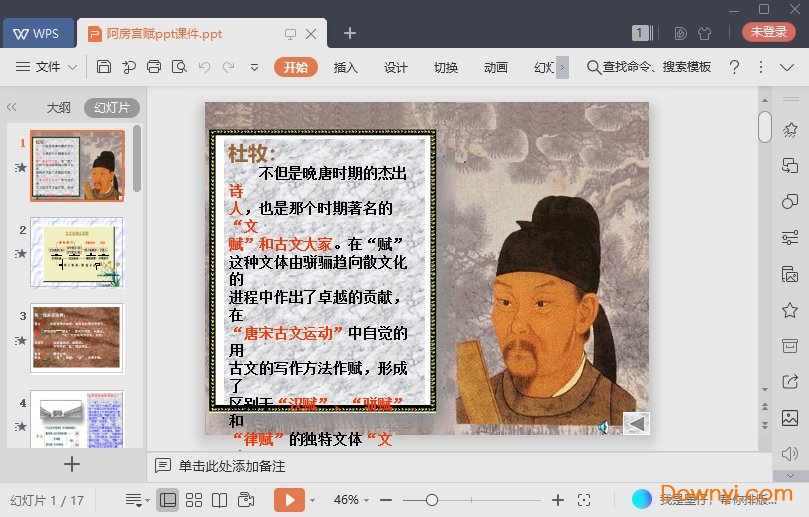This screenshot has height=517, width=809.
Task: Expand slideshow play options arrow
Action: (x=312, y=500)
